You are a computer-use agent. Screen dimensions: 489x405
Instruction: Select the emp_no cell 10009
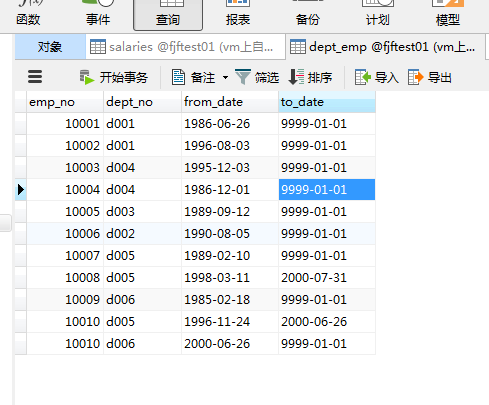pyautogui.click(x=65, y=300)
